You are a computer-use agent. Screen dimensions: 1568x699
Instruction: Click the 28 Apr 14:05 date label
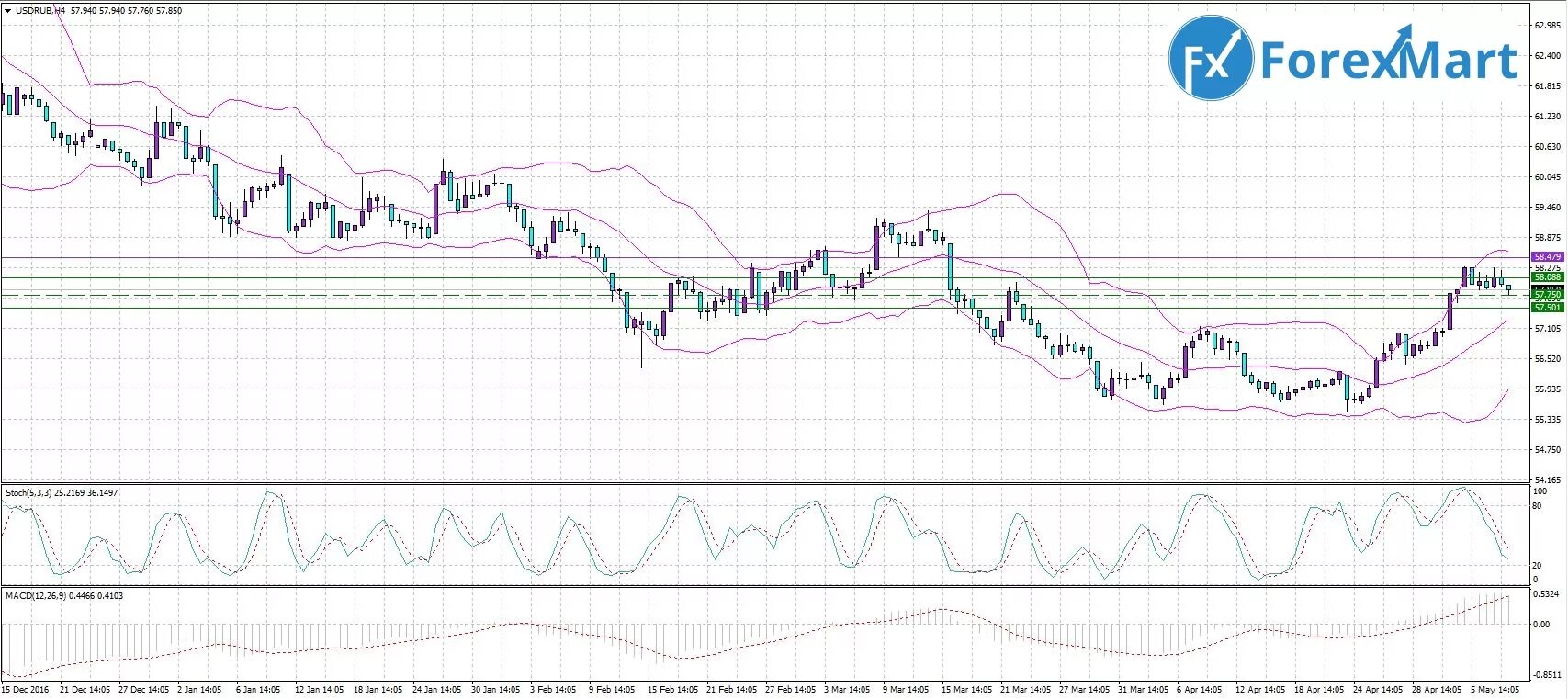(1437, 689)
